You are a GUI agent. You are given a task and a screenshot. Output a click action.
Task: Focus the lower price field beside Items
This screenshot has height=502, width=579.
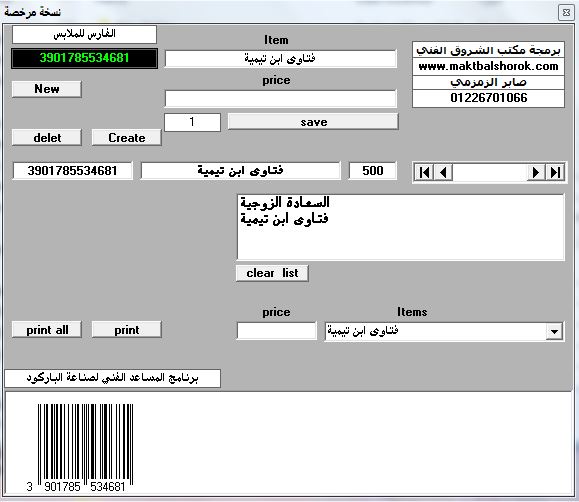coord(277,331)
